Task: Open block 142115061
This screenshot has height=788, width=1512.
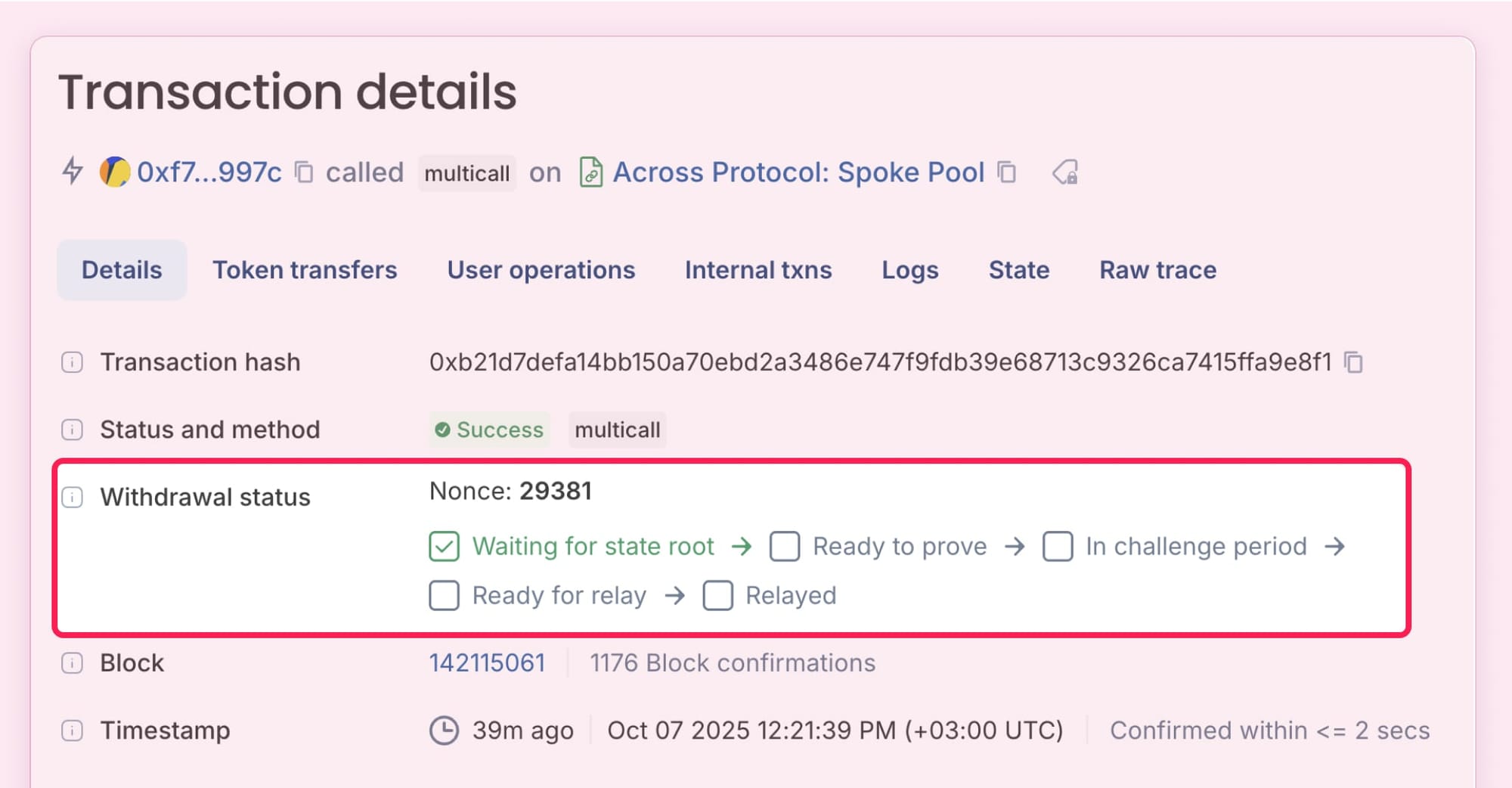Action: (487, 663)
